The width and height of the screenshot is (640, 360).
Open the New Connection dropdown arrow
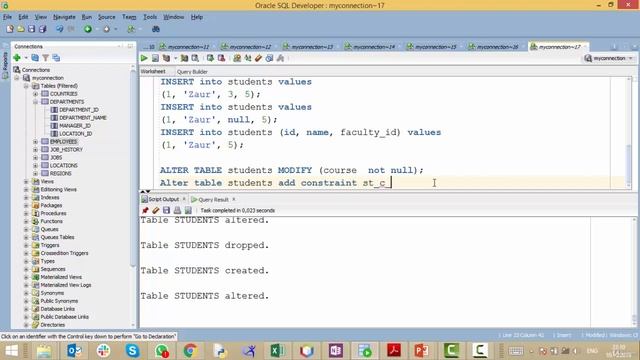coord(25,58)
